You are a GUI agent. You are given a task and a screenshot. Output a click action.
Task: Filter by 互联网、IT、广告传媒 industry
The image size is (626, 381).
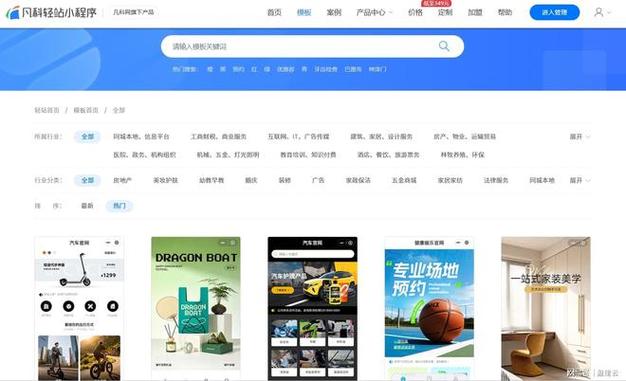[x=299, y=137]
